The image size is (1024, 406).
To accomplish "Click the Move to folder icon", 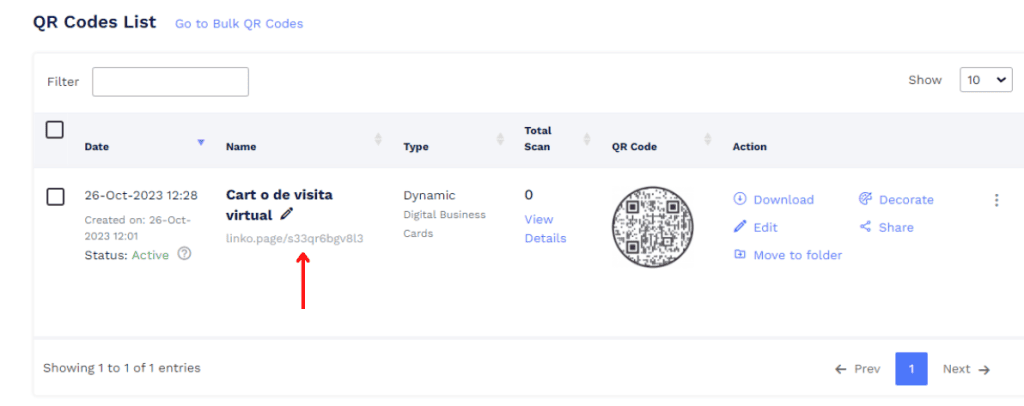I will click(x=740, y=255).
